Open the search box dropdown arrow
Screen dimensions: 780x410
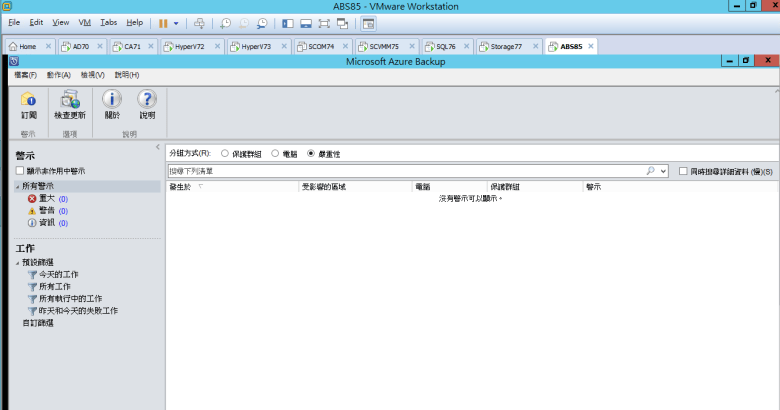pos(662,172)
